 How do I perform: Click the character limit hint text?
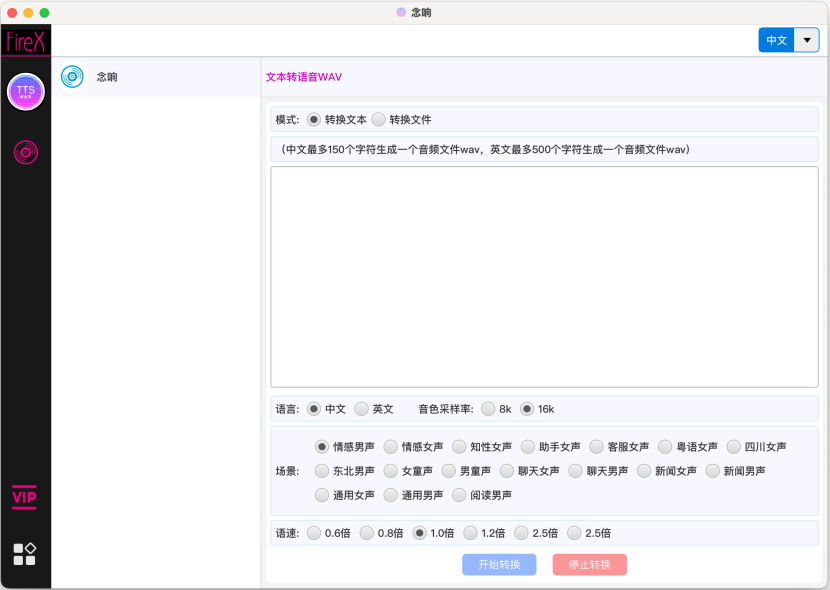(x=485, y=150)
